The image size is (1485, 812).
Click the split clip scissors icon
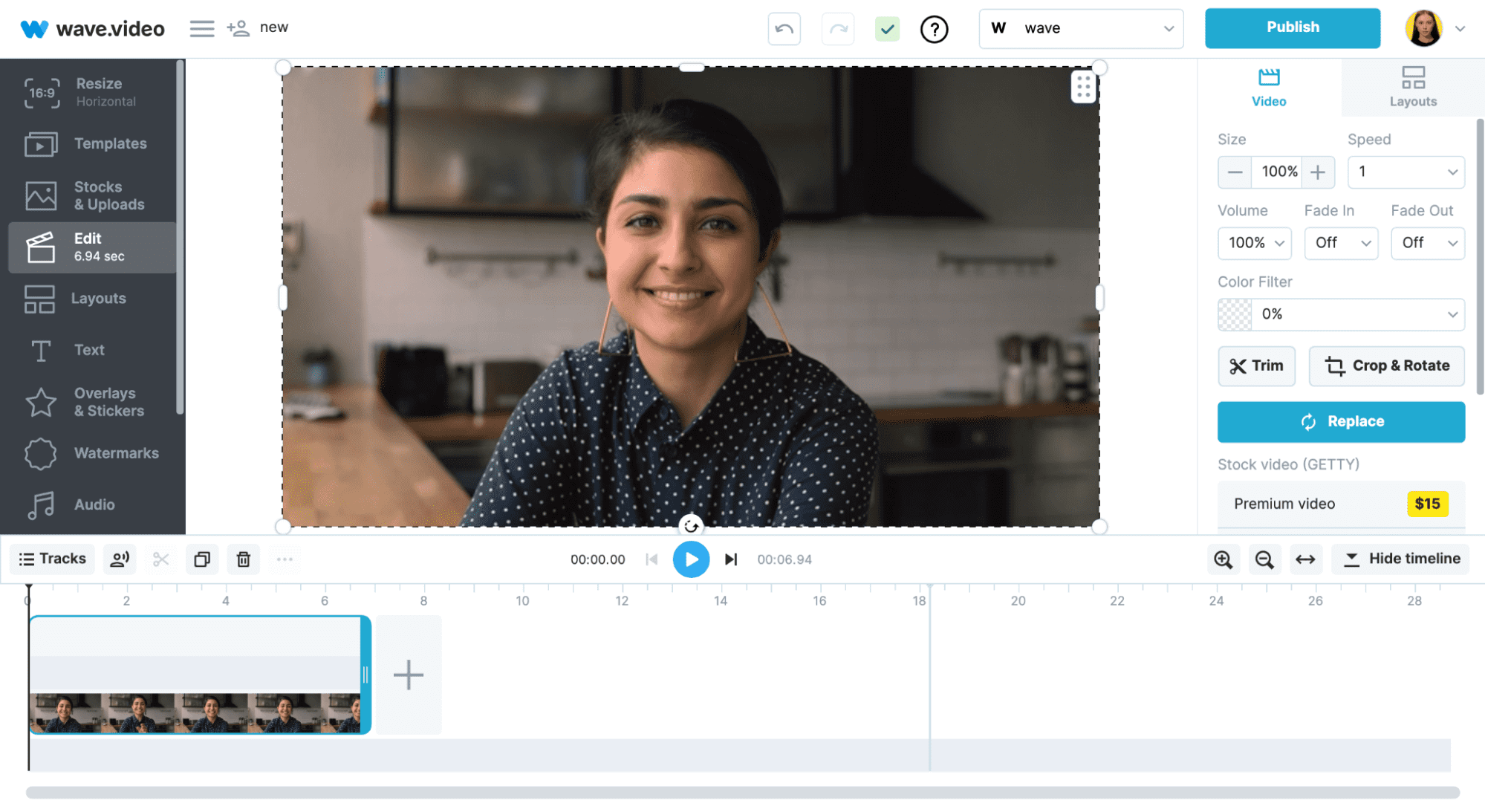160,559
